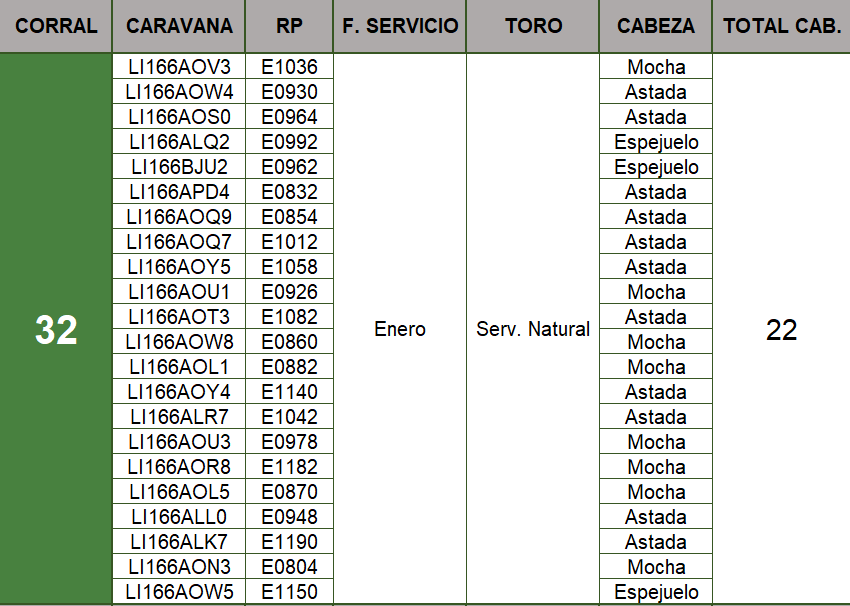The height and width of the screenshot is (606, 850).
Task: Click the TOTAL CAB. header cell
Action: tap(781, 26)
